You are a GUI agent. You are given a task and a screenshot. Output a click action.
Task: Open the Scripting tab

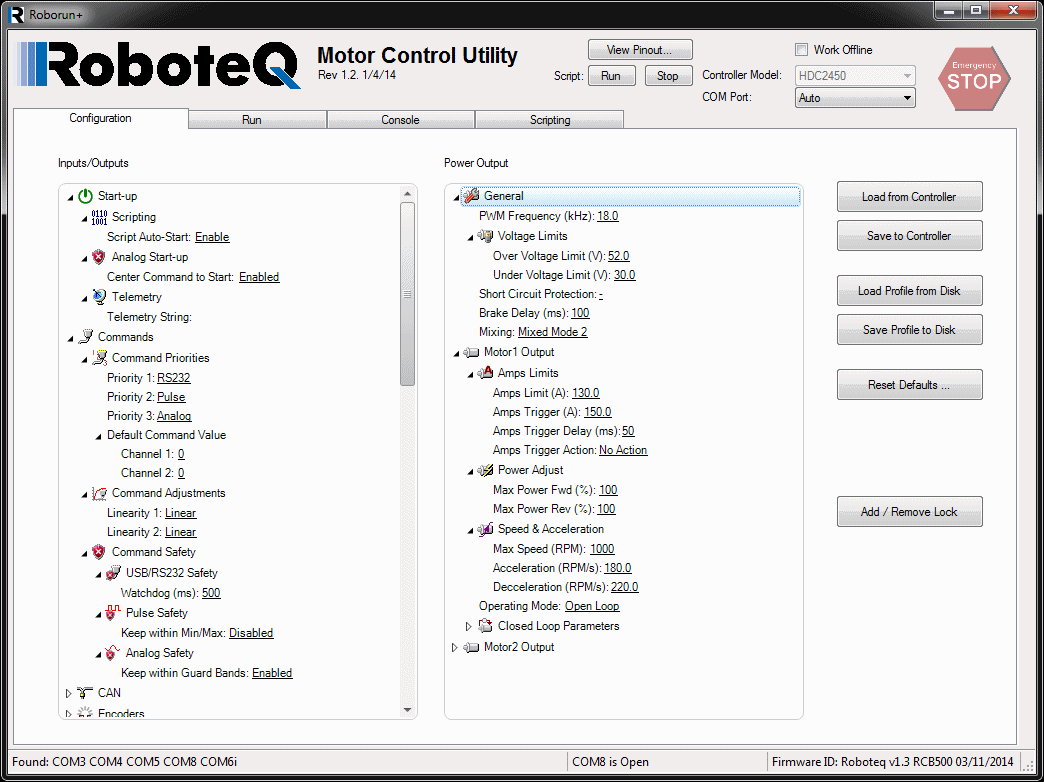click(x=549, y=120)
